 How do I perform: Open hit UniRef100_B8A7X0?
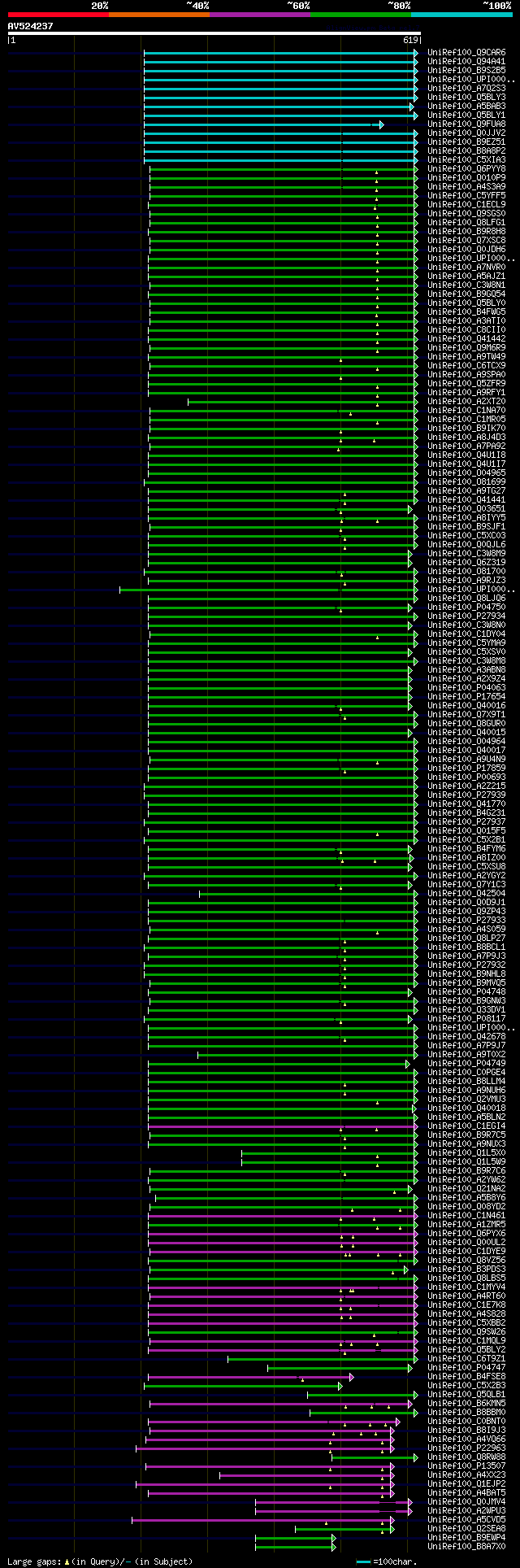point(466,1547)
